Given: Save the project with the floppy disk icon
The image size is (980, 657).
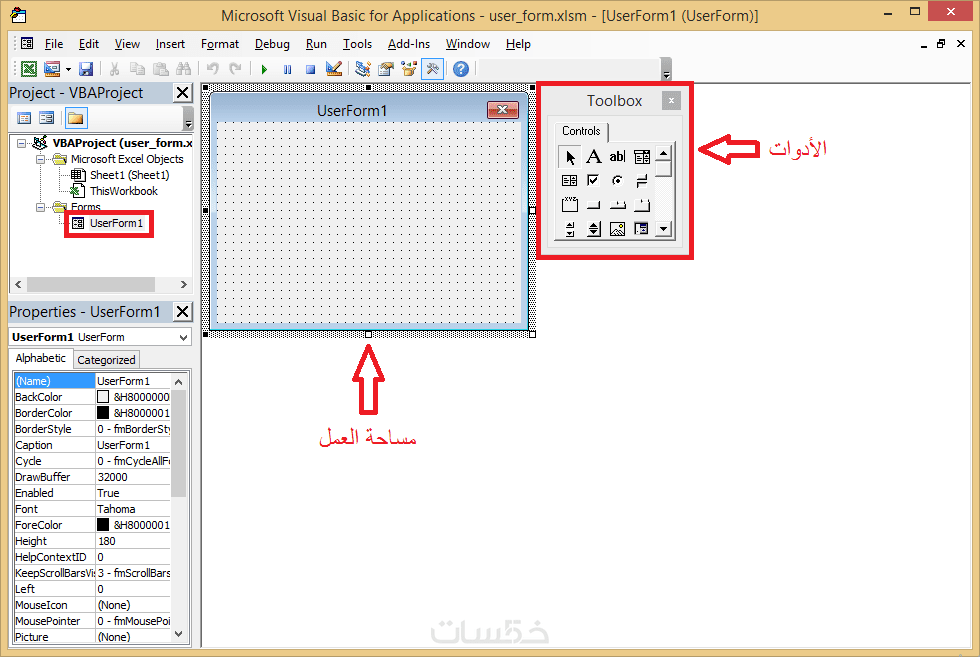Looking at the screenshot, I should 86,69.
